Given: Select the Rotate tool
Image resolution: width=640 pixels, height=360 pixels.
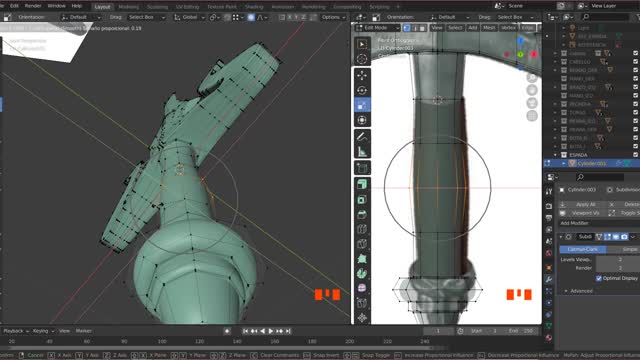Looking at the screenshot, I should (362, 90).
